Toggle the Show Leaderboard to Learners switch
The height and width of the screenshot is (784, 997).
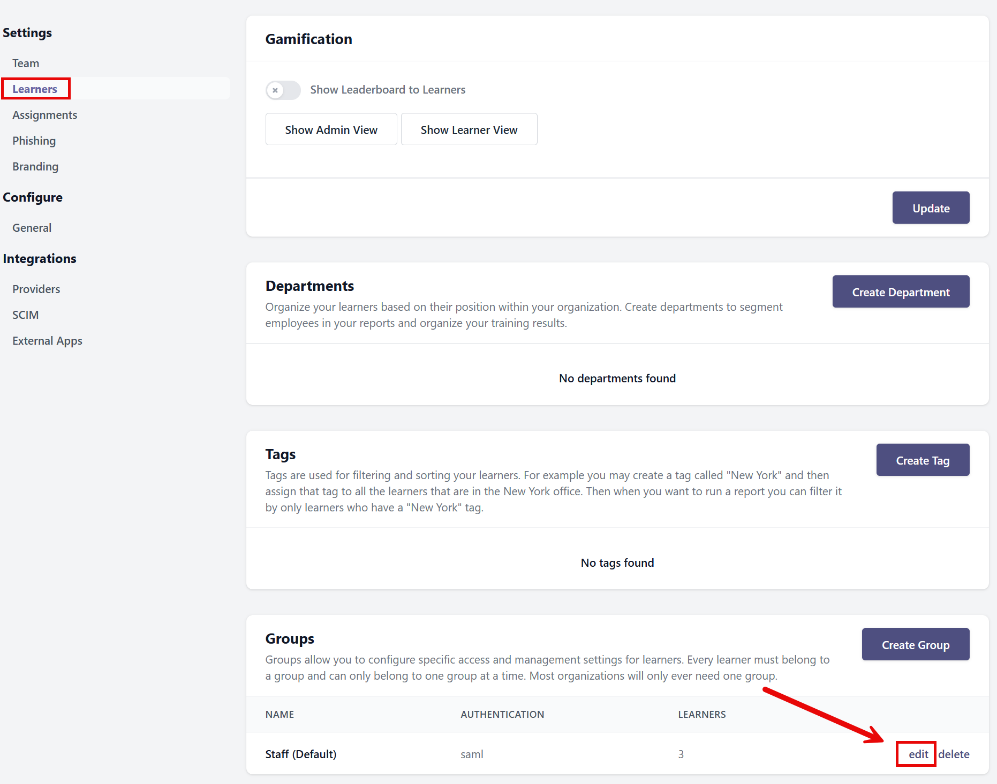[282, 90]
